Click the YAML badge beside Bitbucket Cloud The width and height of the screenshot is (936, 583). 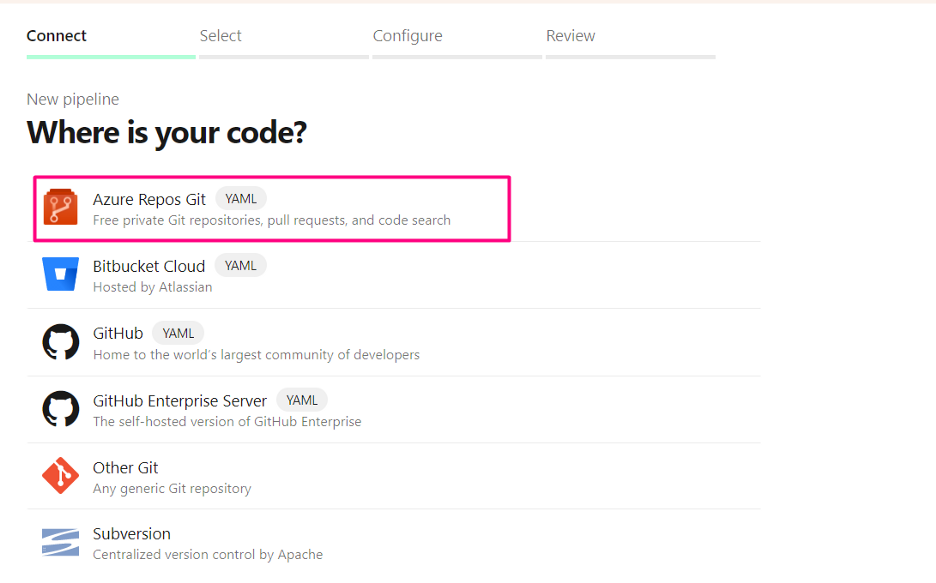tap(240, 265)
